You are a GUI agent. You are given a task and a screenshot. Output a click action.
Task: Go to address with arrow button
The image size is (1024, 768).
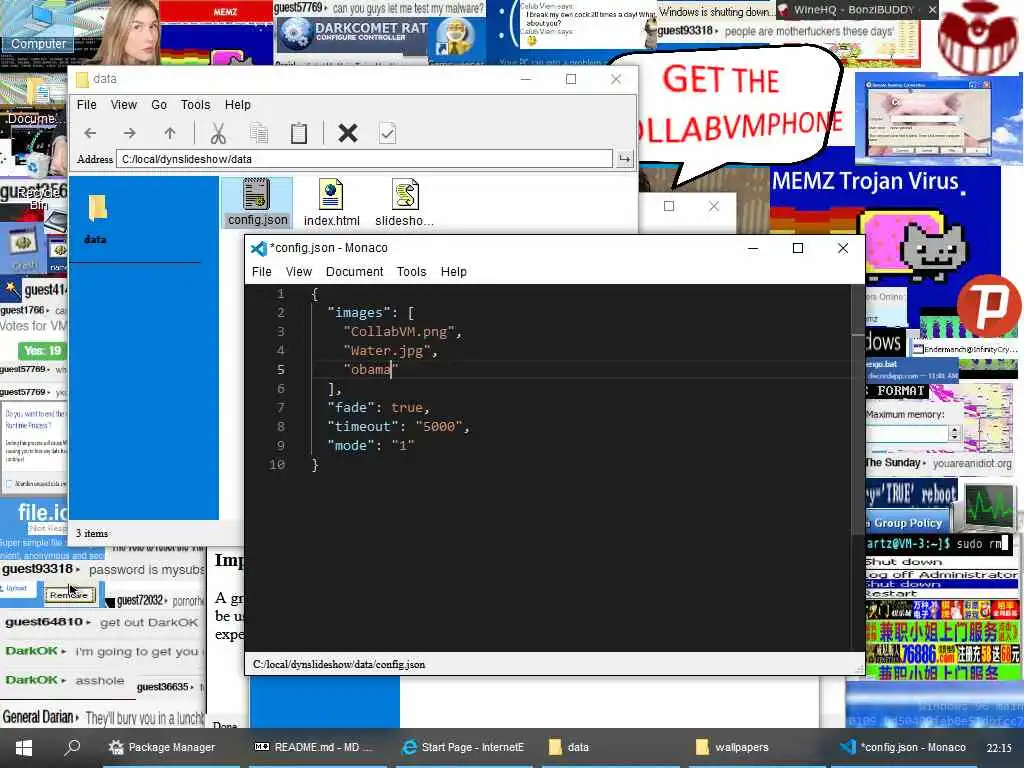pos(624,159)
